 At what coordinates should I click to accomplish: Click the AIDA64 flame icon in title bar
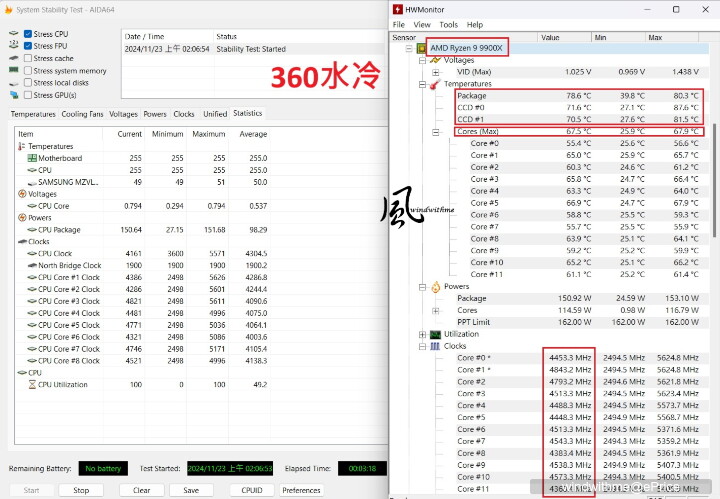[8, 9]
